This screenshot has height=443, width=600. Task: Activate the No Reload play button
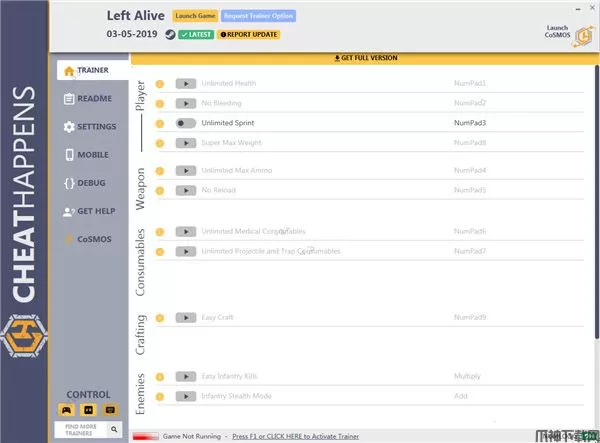(186, 191)
